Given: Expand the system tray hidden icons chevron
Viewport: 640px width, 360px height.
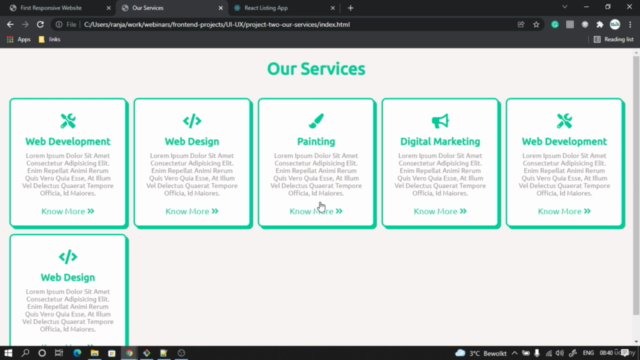Looking at the screenshot, I should tap(514, 353).
